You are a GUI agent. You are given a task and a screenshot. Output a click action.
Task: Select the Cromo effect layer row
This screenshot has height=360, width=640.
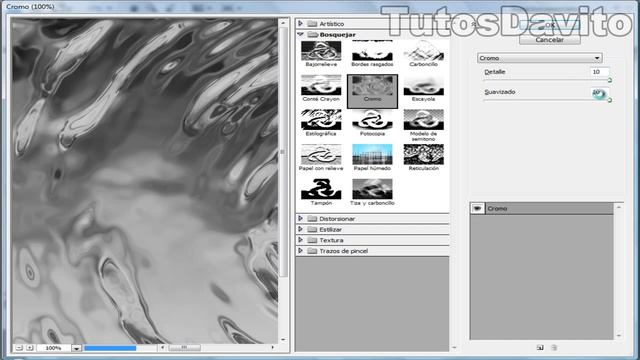[x=542, y=209]
